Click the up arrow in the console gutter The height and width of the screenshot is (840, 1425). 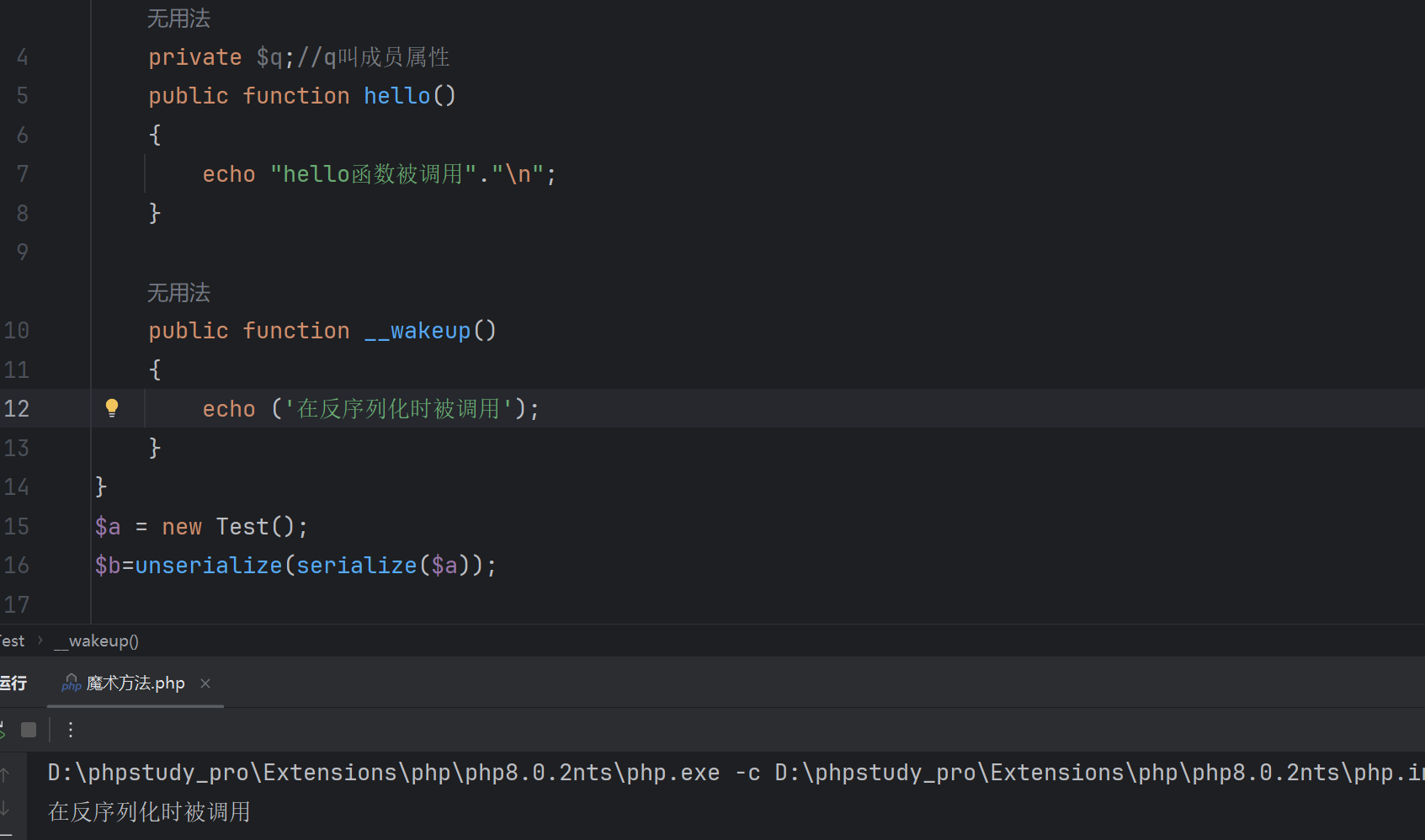tap(5, 774)
